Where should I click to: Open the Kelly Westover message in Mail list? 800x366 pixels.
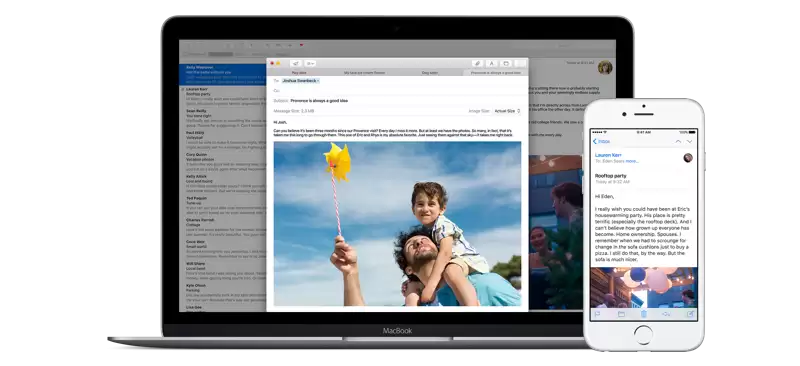click(x=222, y=74)
